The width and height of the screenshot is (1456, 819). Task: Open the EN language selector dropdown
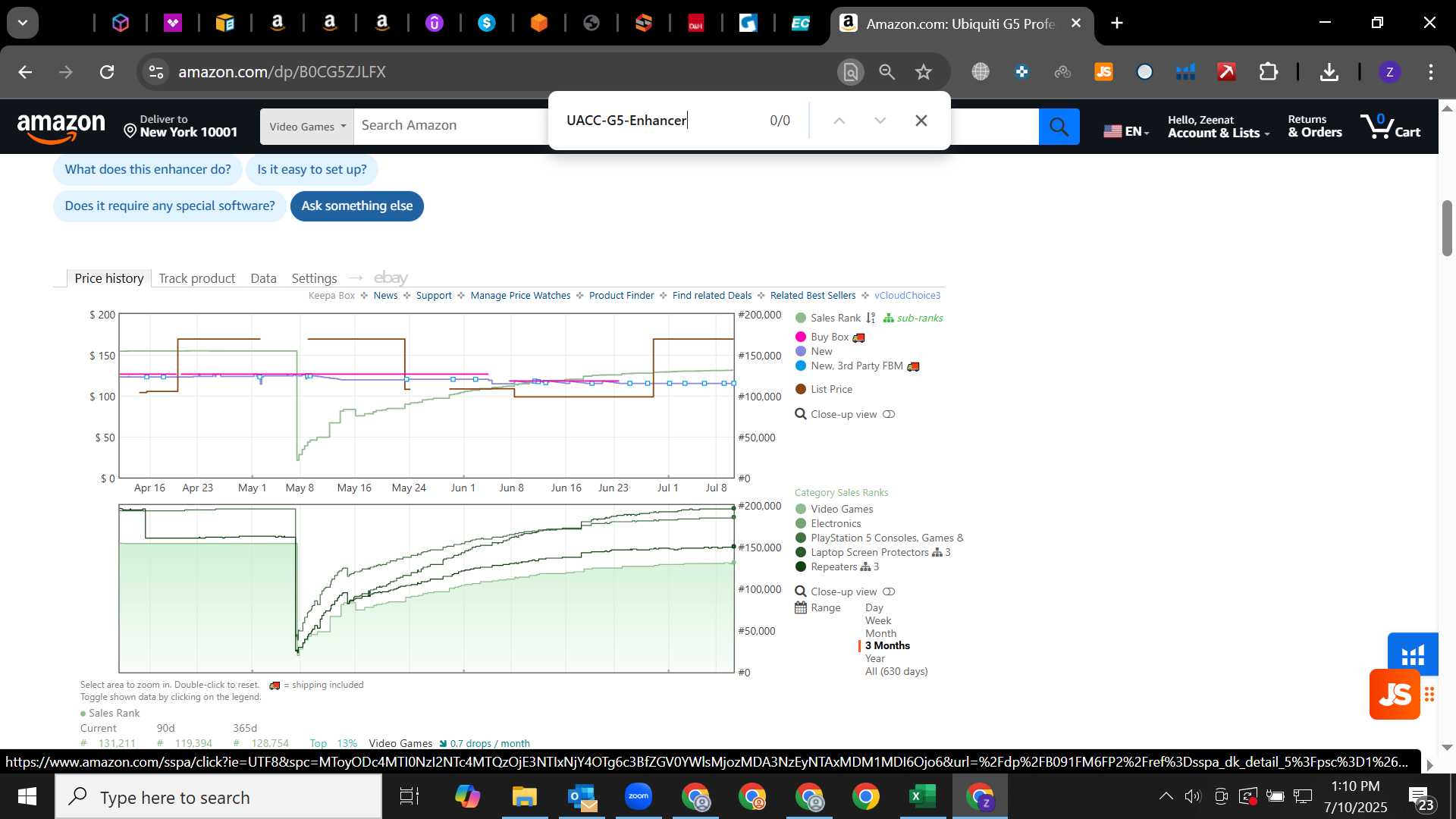1126,131
